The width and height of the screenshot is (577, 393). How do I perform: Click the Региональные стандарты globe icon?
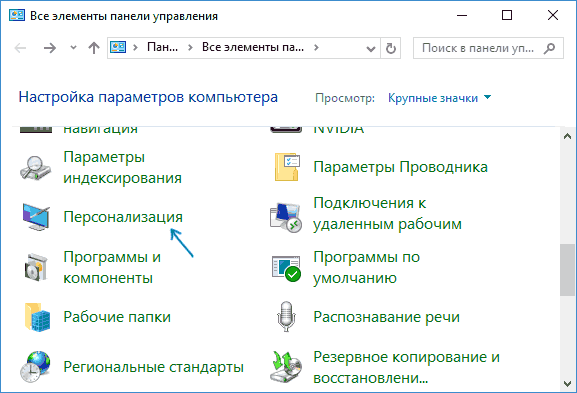pos(35,367)
